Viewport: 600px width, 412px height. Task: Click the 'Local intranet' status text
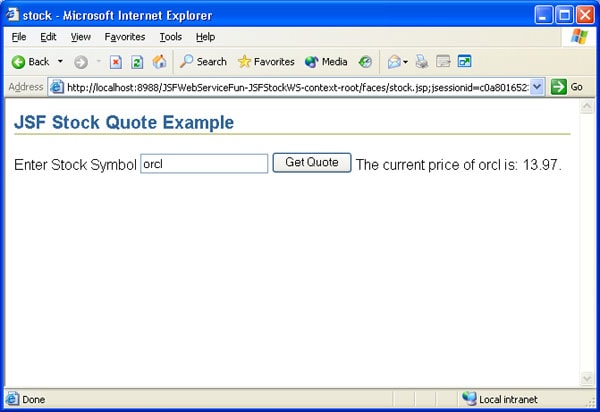click(509, 399)
